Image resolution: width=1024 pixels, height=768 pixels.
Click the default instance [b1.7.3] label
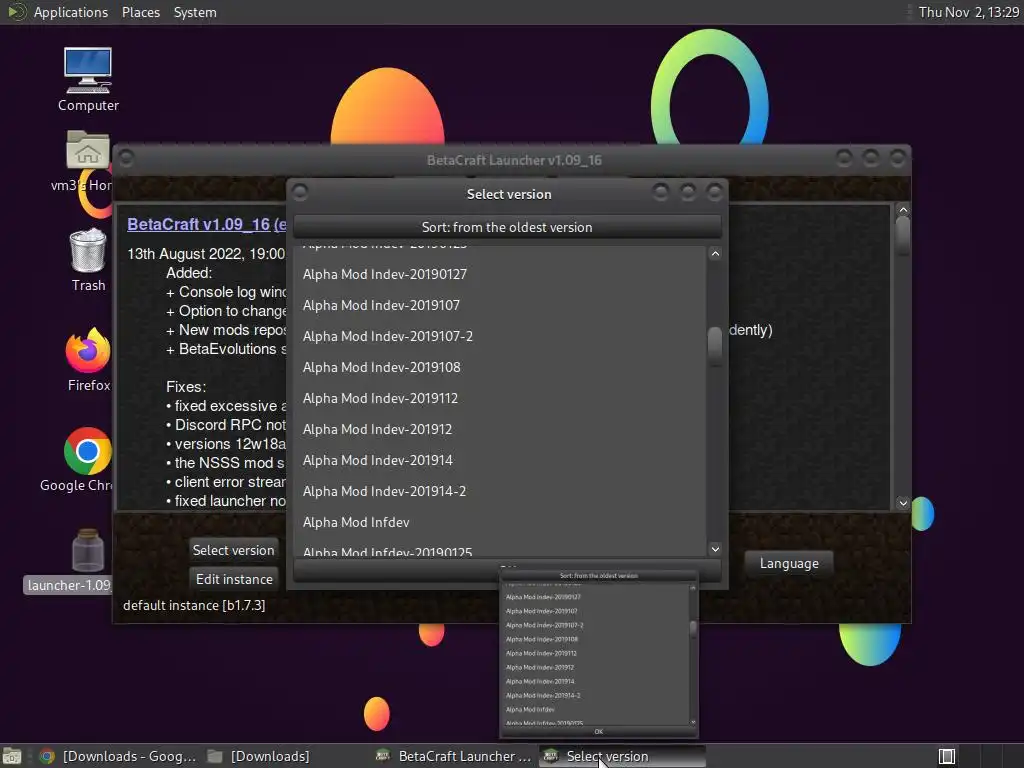[x=194, y=605]
